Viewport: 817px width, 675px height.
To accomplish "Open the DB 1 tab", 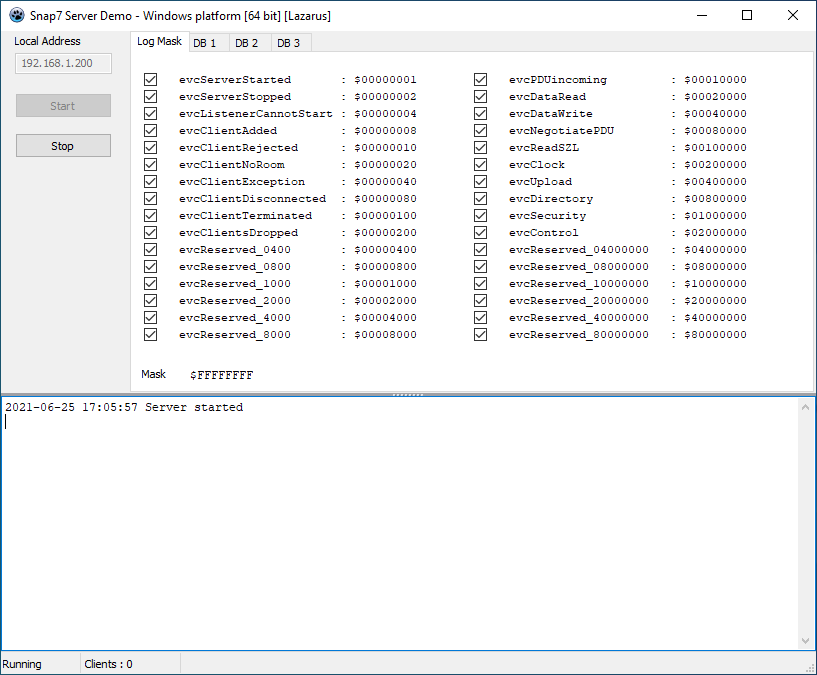I will (208, 43).
